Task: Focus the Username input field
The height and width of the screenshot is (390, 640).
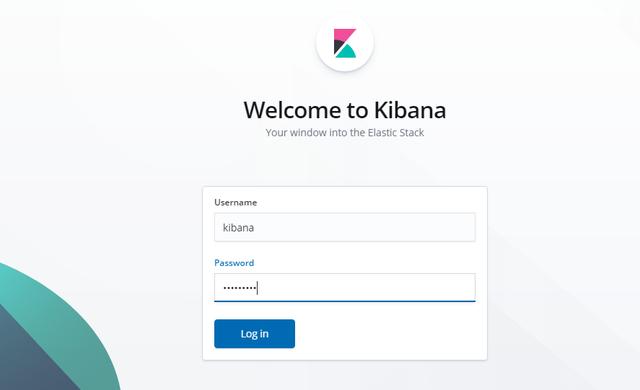Action: tap(345, 227)
